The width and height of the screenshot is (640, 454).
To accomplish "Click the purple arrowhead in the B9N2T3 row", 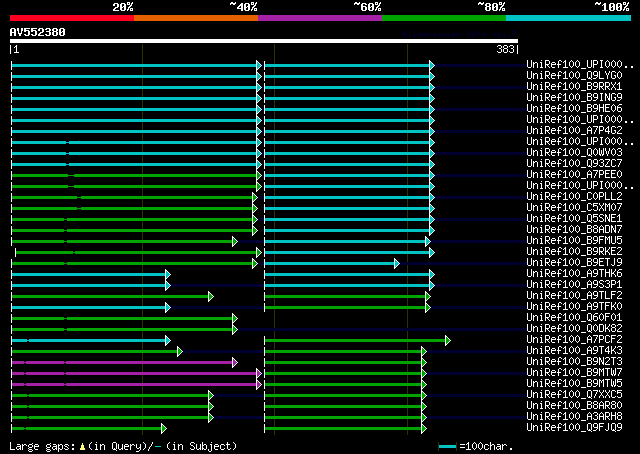I will (235, 363).
